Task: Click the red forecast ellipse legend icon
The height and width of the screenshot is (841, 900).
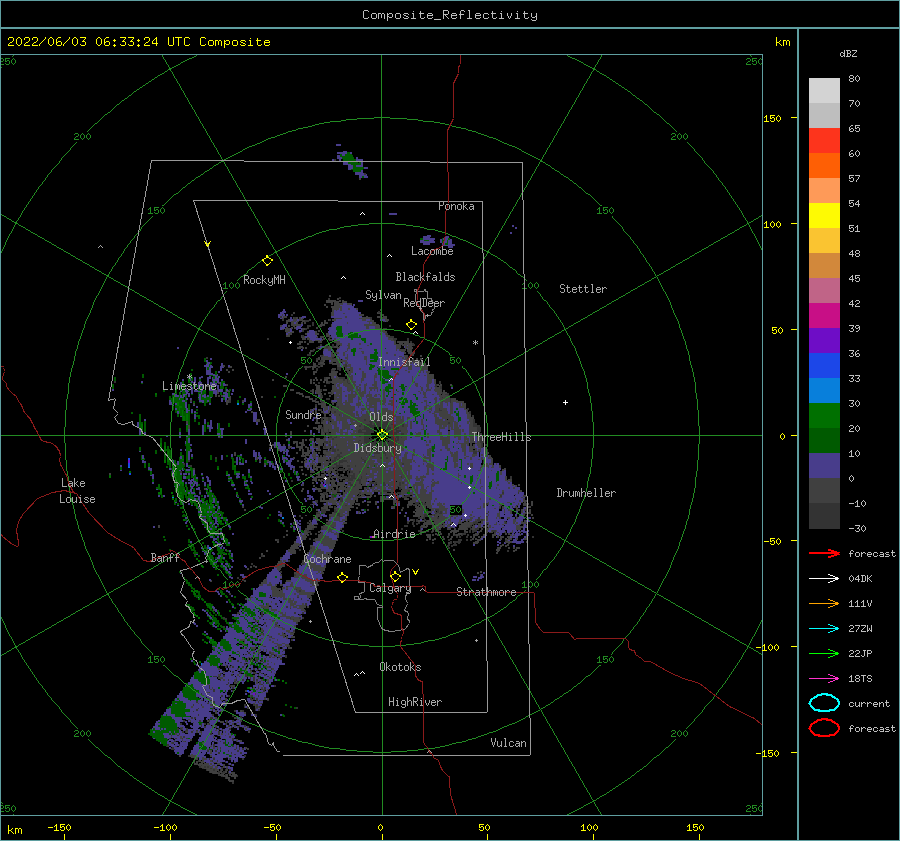Action: 824,728
